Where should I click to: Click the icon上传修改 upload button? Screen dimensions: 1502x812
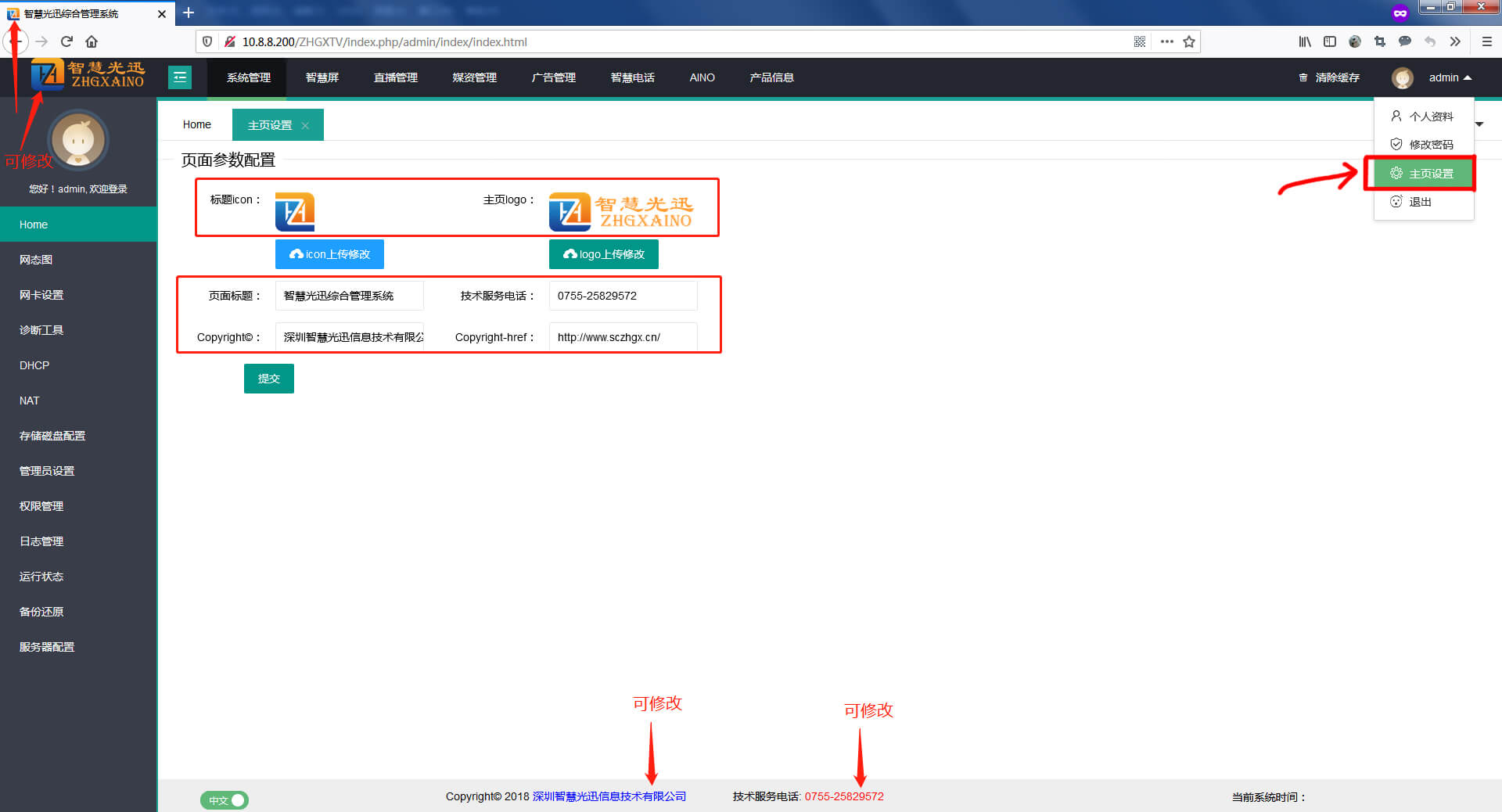(329, 254)
